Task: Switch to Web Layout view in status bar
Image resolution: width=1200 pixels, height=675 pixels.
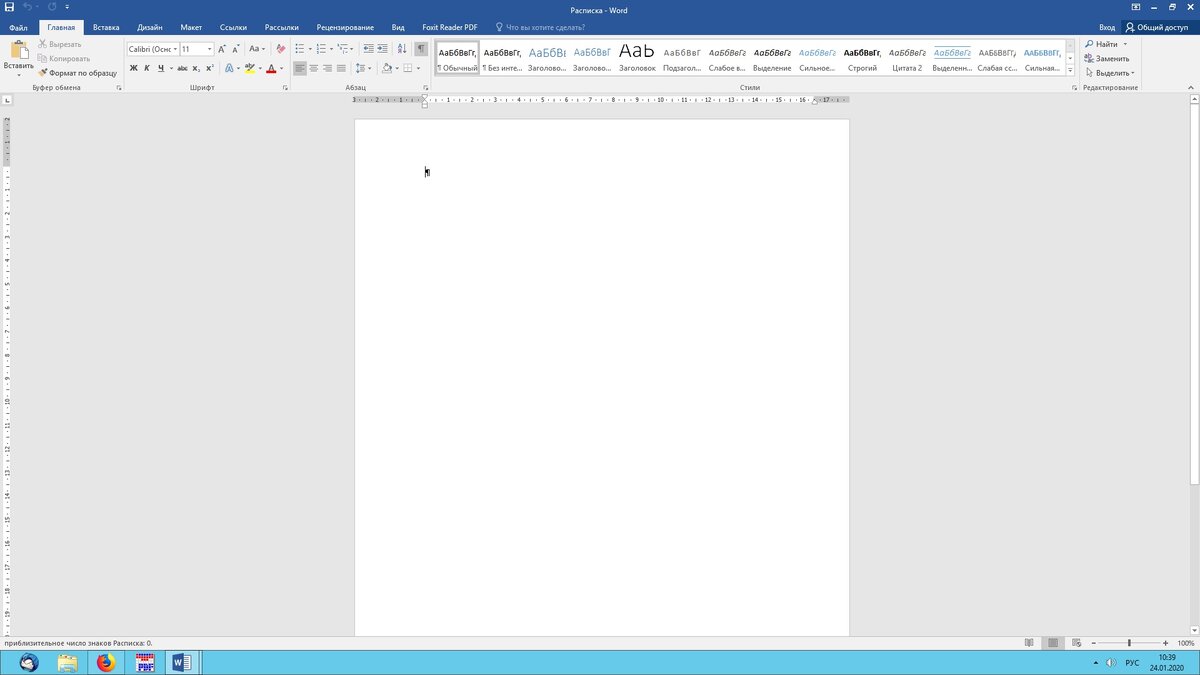Action: point(1075,643)
